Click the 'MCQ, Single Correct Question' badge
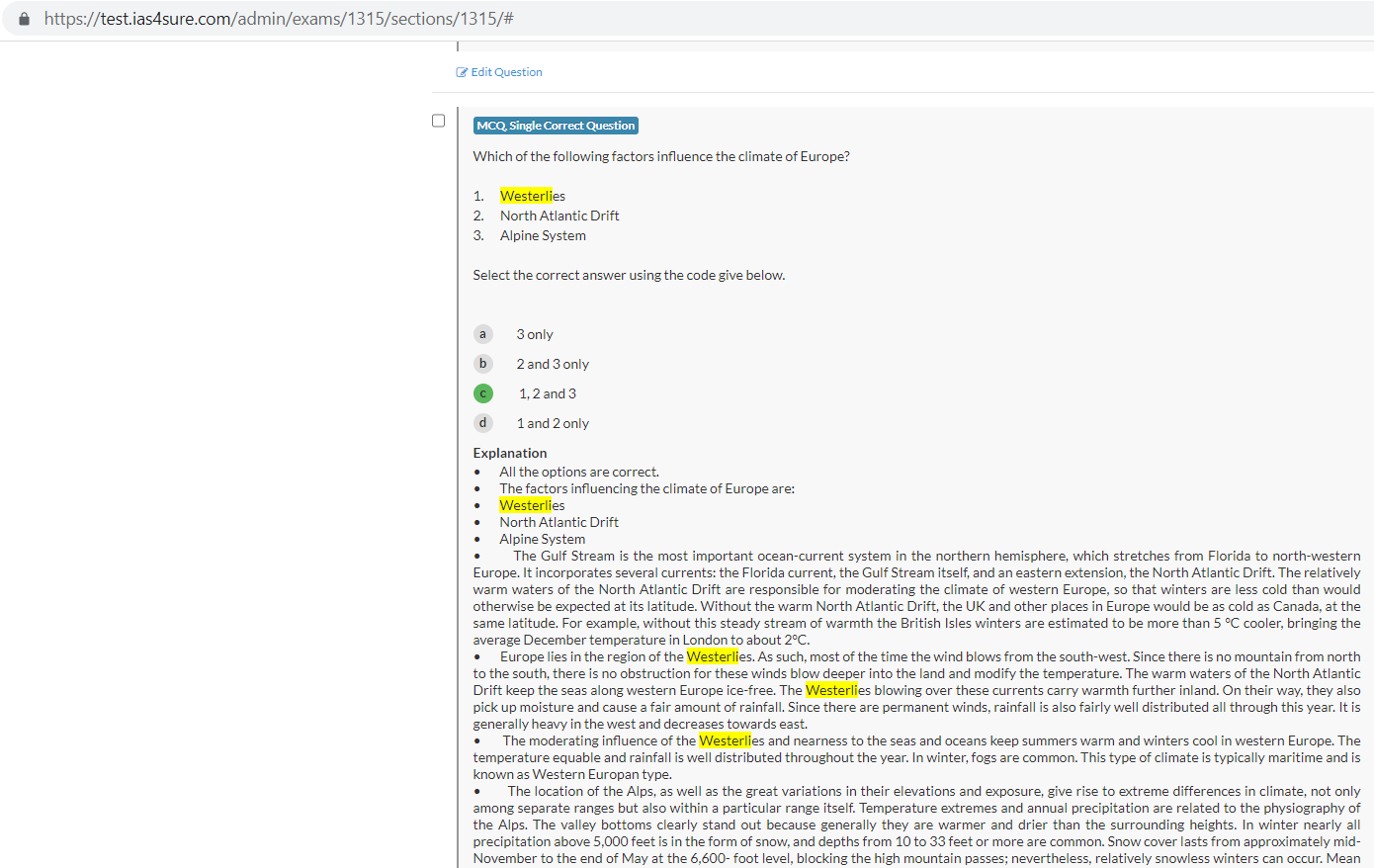Viewport: 1374px width, 868px height. (556, 126)
